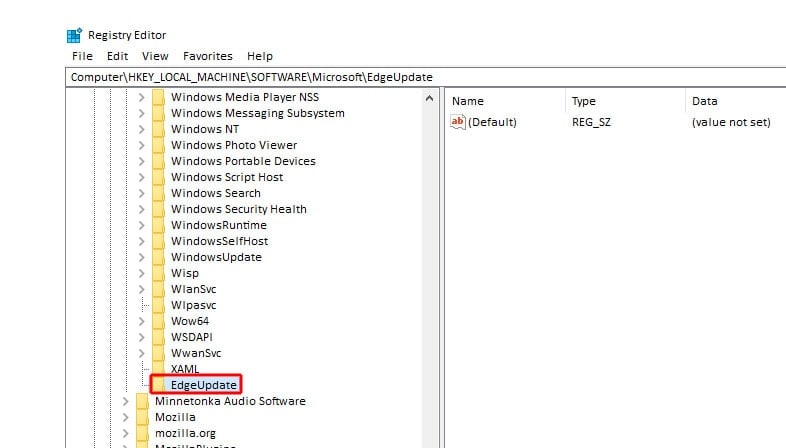Click the folder icon beside WindowsRuntime
Screen dimensions: 786x448
158,226
